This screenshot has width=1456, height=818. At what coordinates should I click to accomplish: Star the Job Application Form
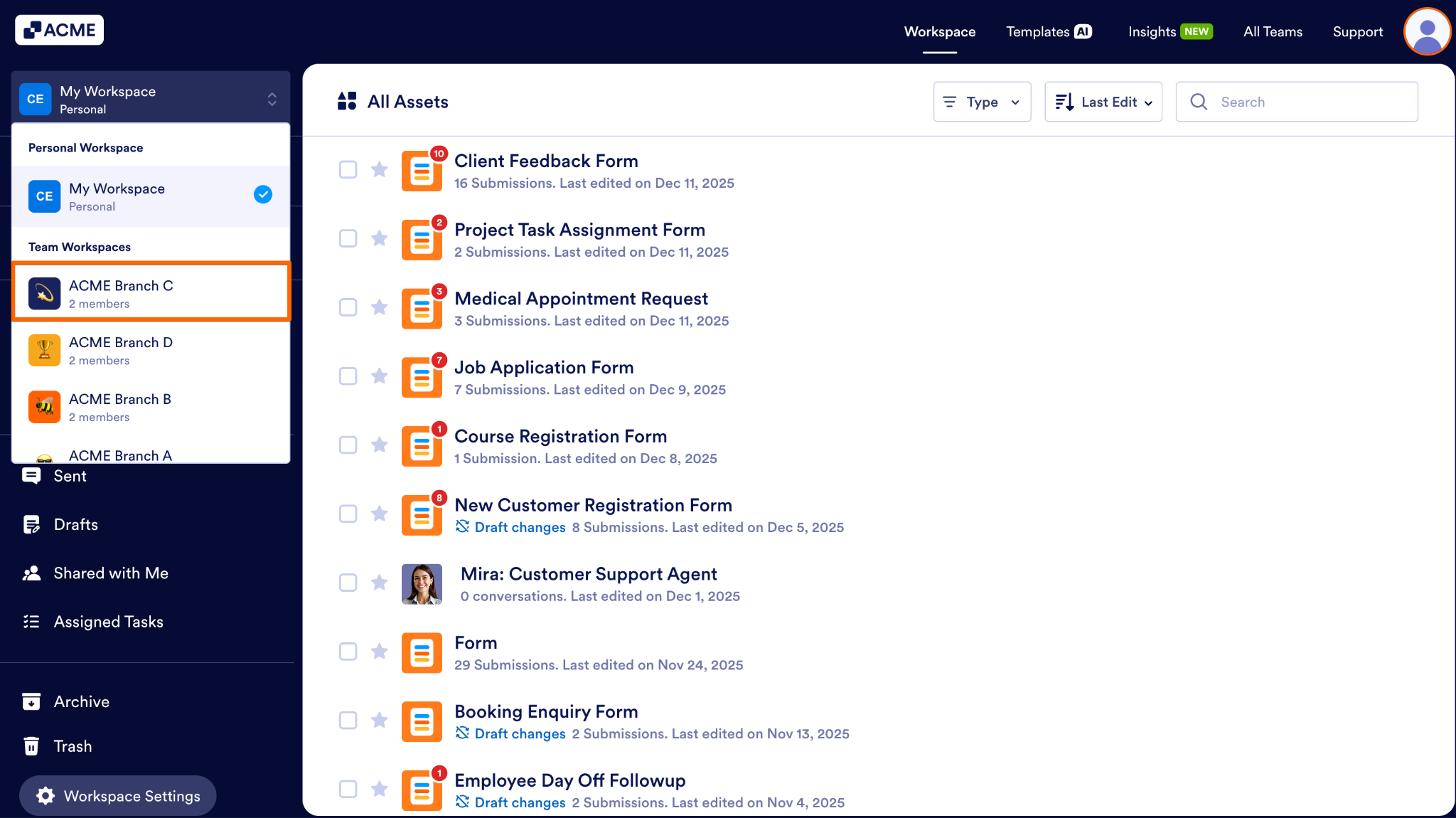[x=380, y=376]
